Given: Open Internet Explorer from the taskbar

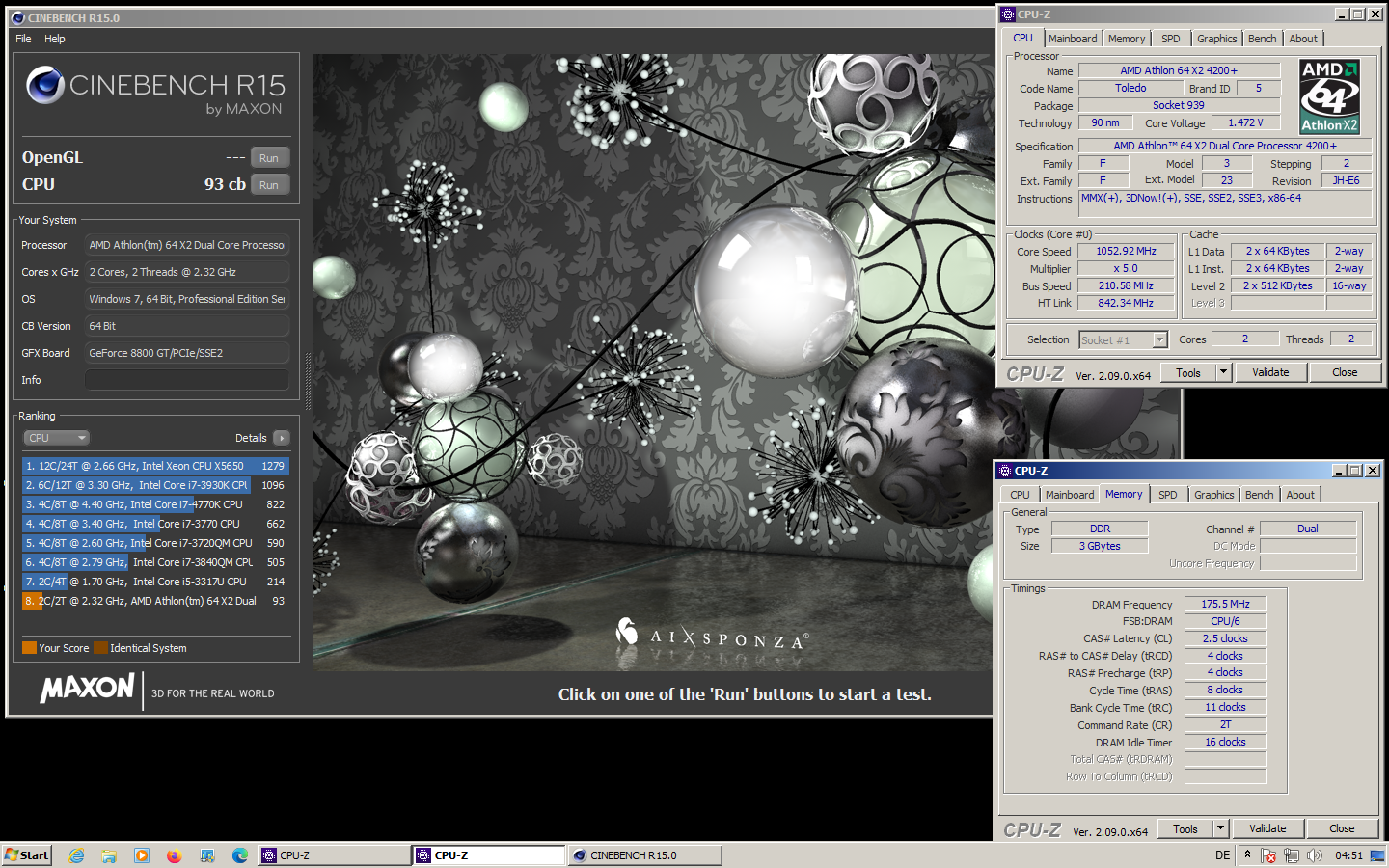Looking at the screenshot, I should click(77, 855).
